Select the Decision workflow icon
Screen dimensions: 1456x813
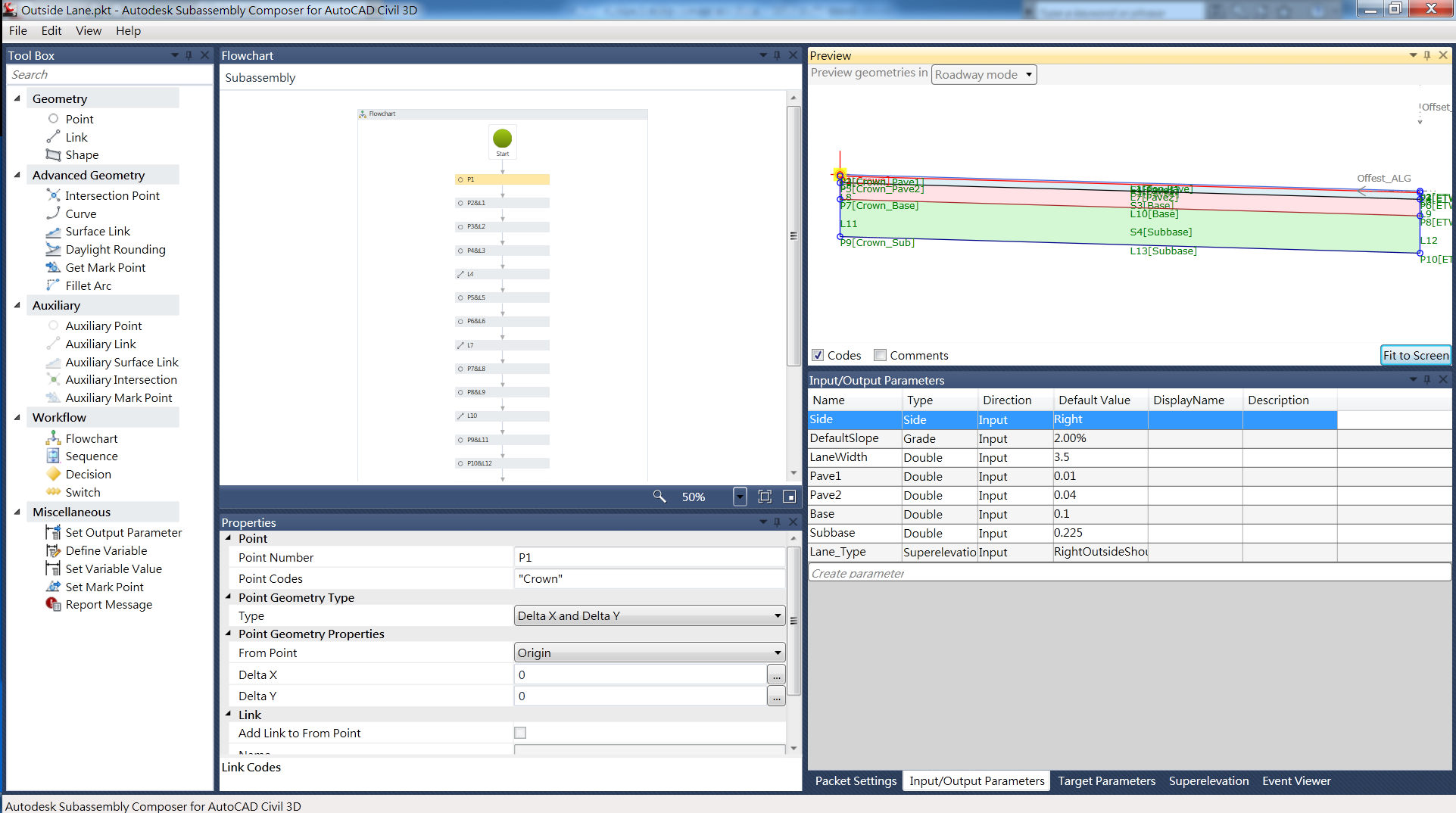pyautogui.click(x=53, y=474)
